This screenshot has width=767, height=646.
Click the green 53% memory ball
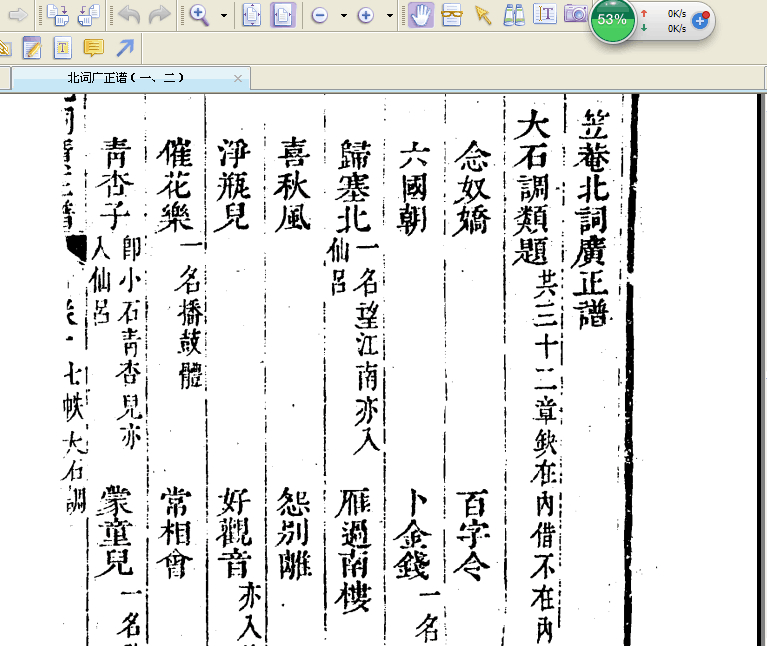[x=611, y=20]
